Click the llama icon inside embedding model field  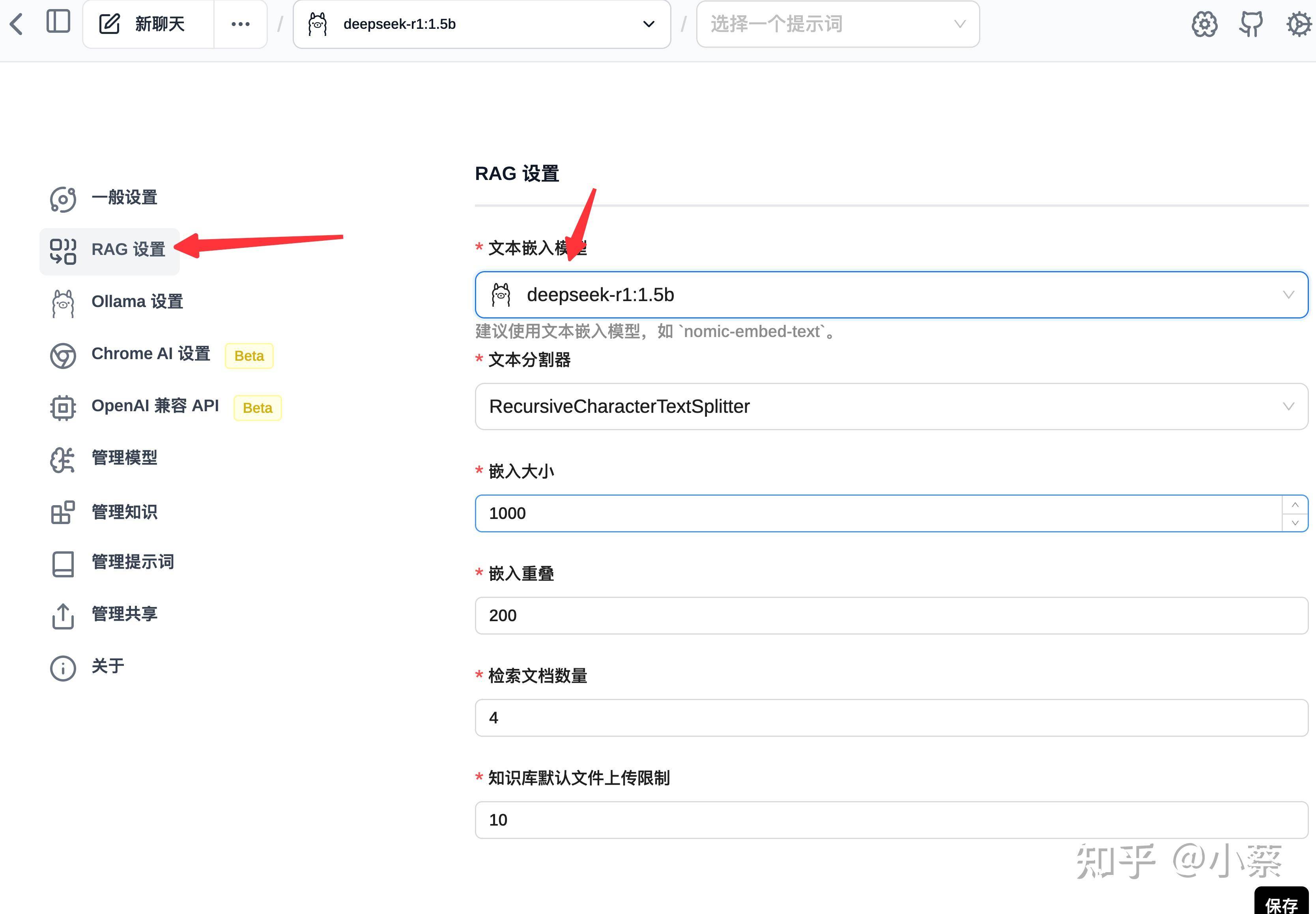click(501, 294)
